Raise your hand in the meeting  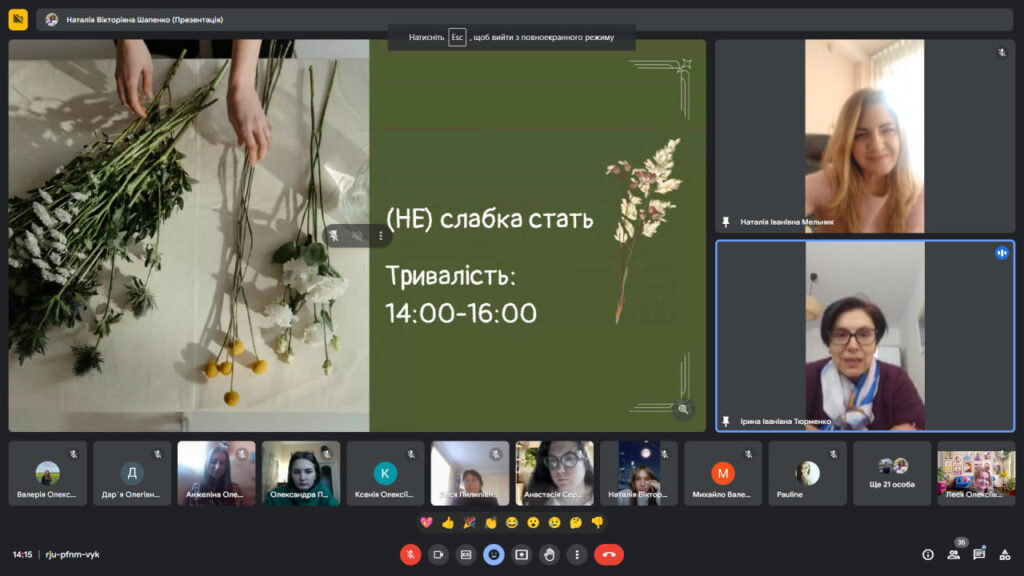tap(549, 554)
